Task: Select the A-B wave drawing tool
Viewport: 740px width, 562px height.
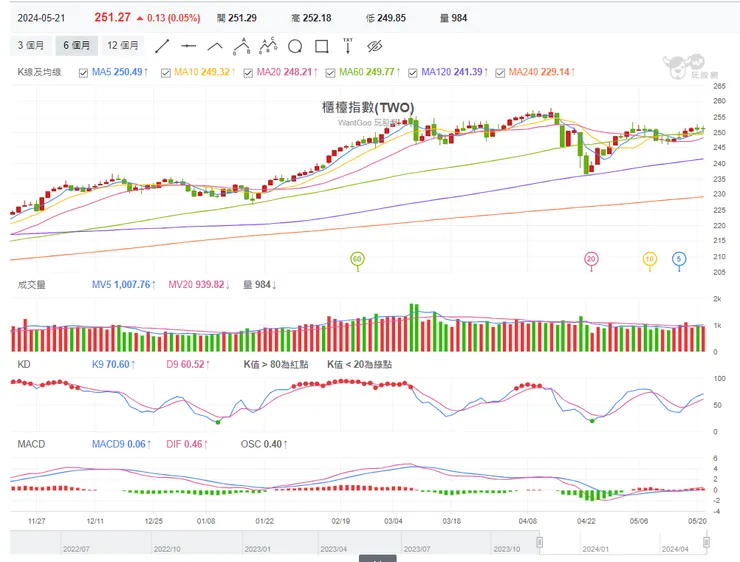Action: (x=241, y=46)
